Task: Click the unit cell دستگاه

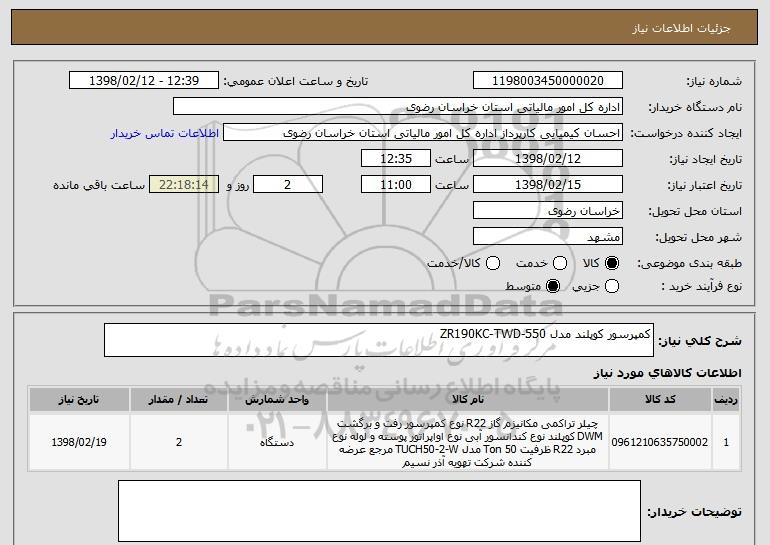Action: [x=277, y=442]
